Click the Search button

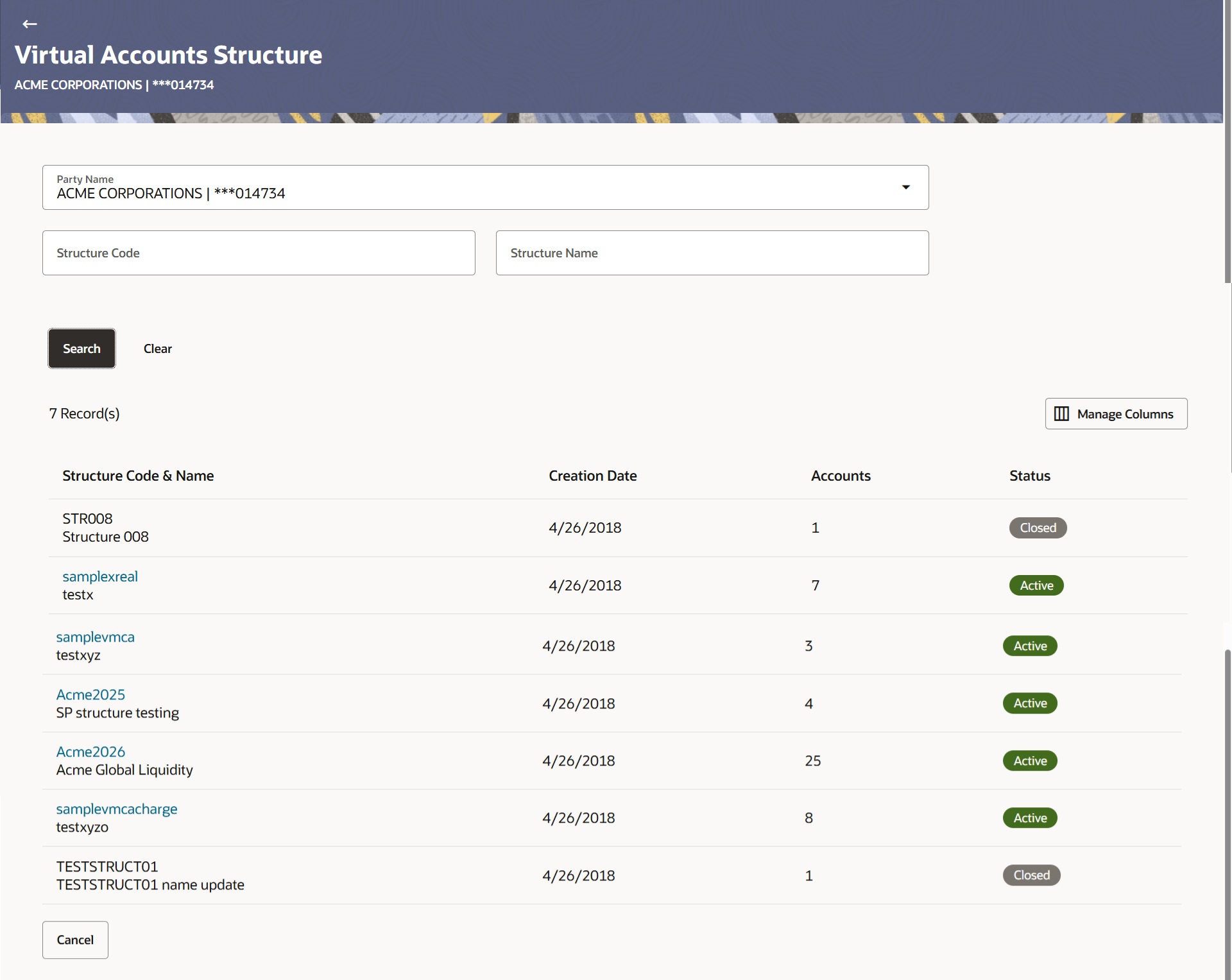tap(81, 348)
